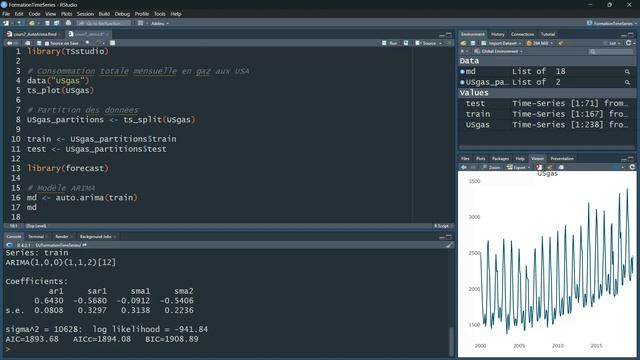This screenshot has height=360, width=640.
Task: Click the Compile Report notebook icon
Action: [113, 43]
